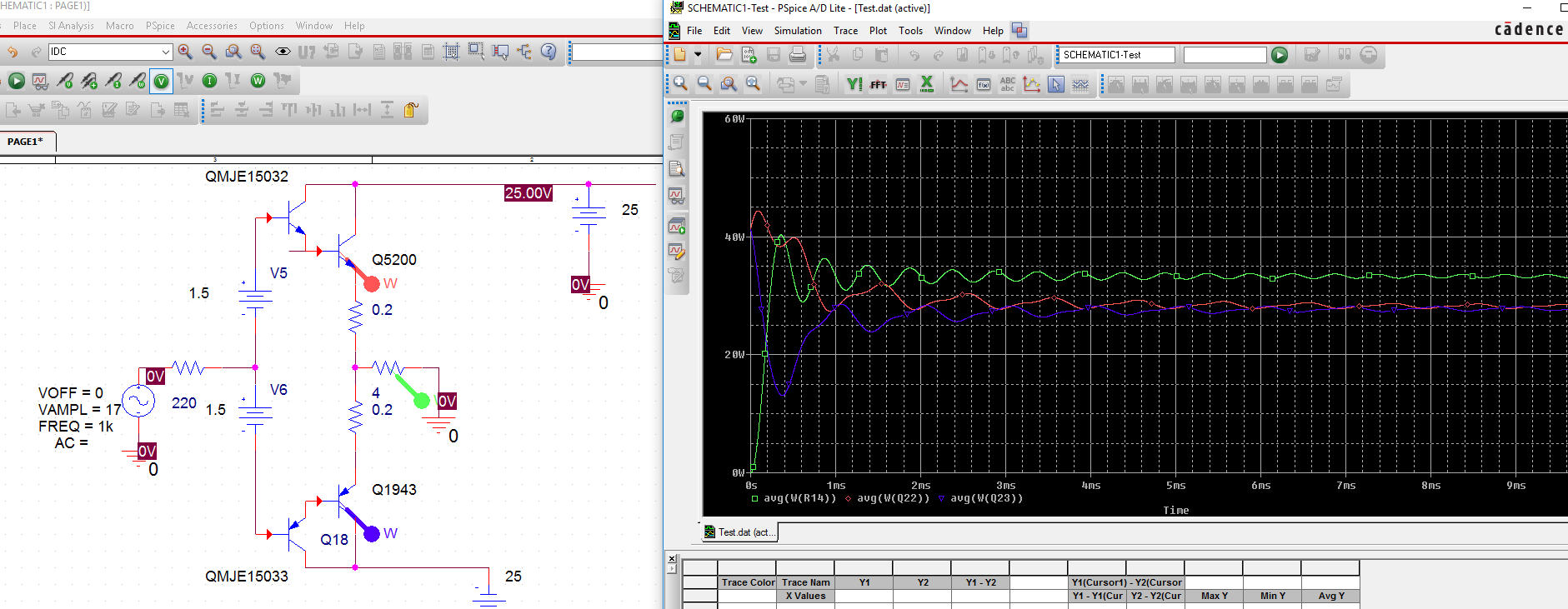Open Tools menu in PSpice A/D

[910, 31]
